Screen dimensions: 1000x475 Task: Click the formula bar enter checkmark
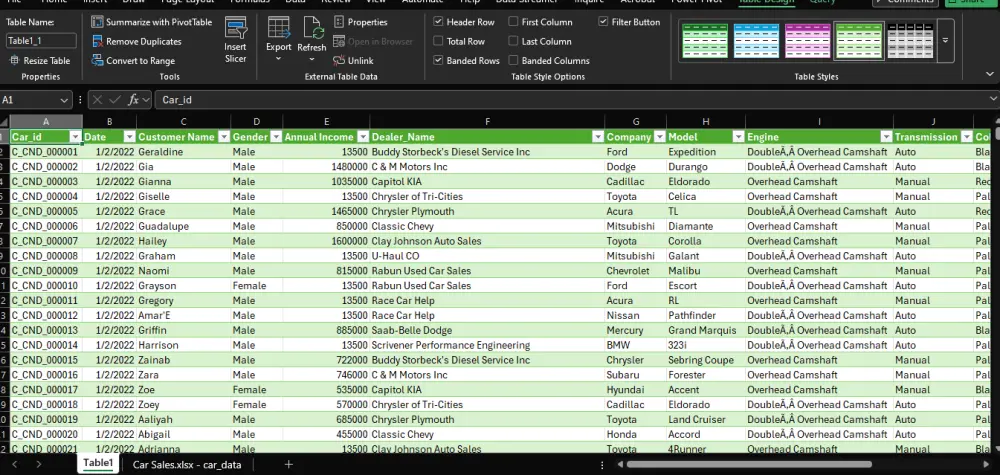[115, 99]
